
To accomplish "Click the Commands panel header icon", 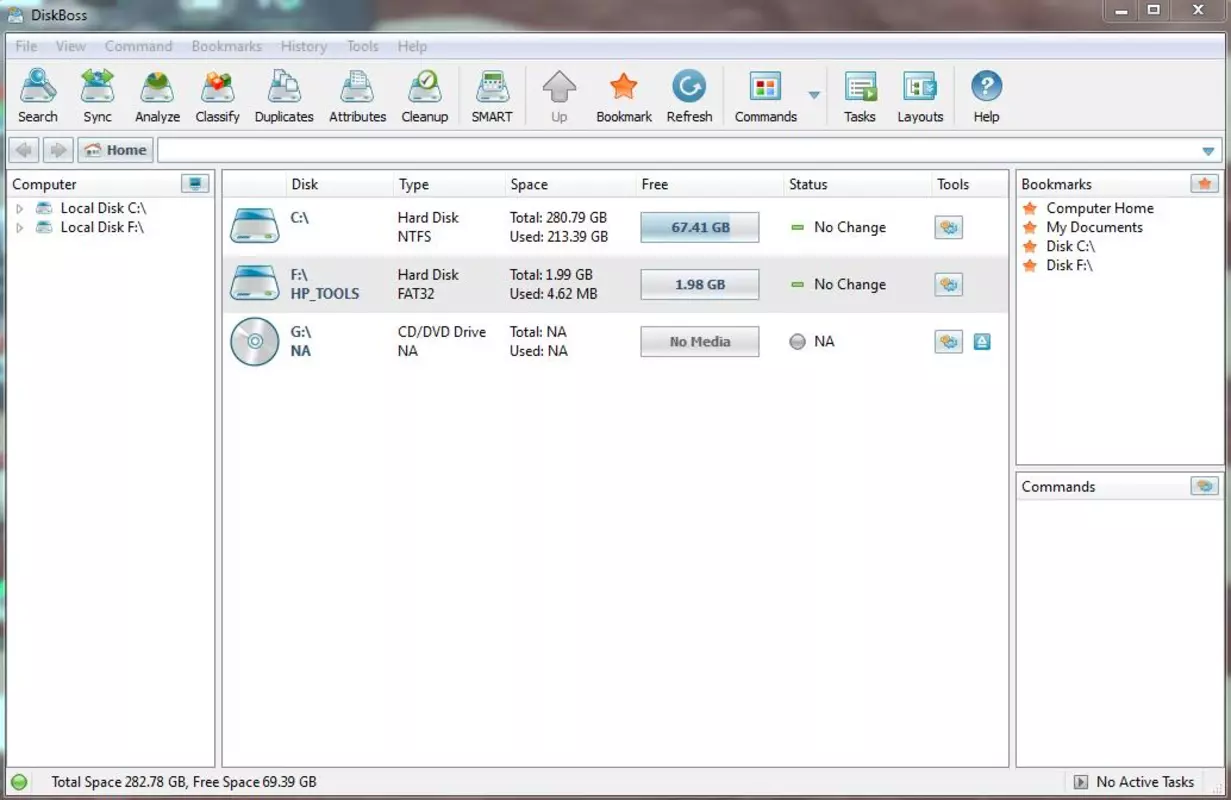I will tap(1204, 486).
